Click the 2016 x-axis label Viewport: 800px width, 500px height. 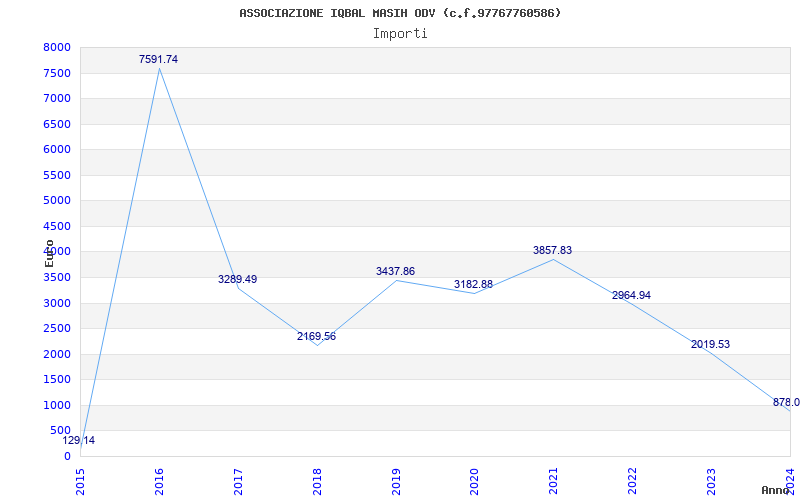(159, 481)
